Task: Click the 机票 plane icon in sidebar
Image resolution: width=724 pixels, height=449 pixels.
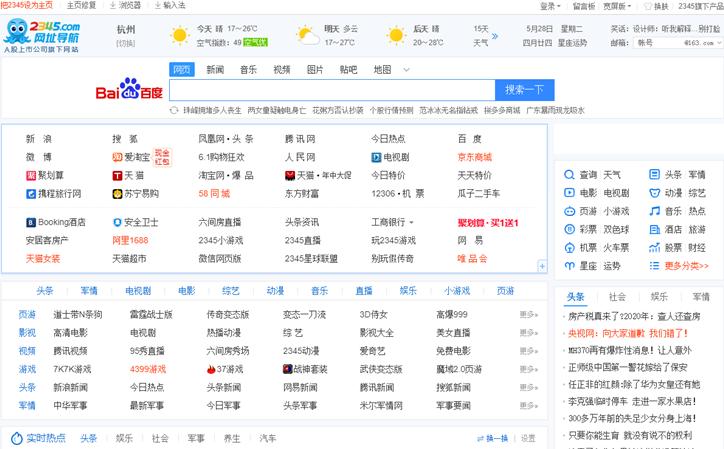Action: tap(569, 248)
